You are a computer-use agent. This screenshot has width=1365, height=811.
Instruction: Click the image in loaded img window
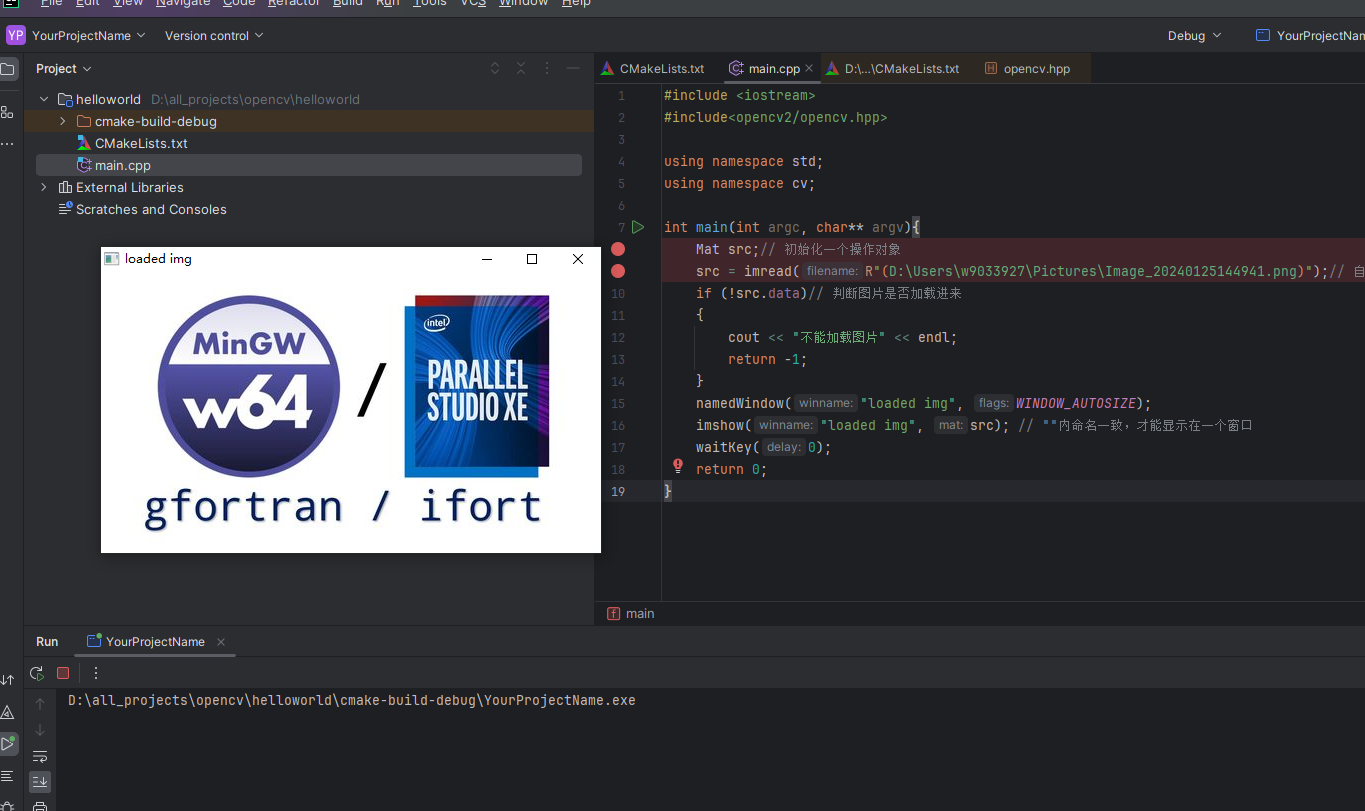[351, 411]
